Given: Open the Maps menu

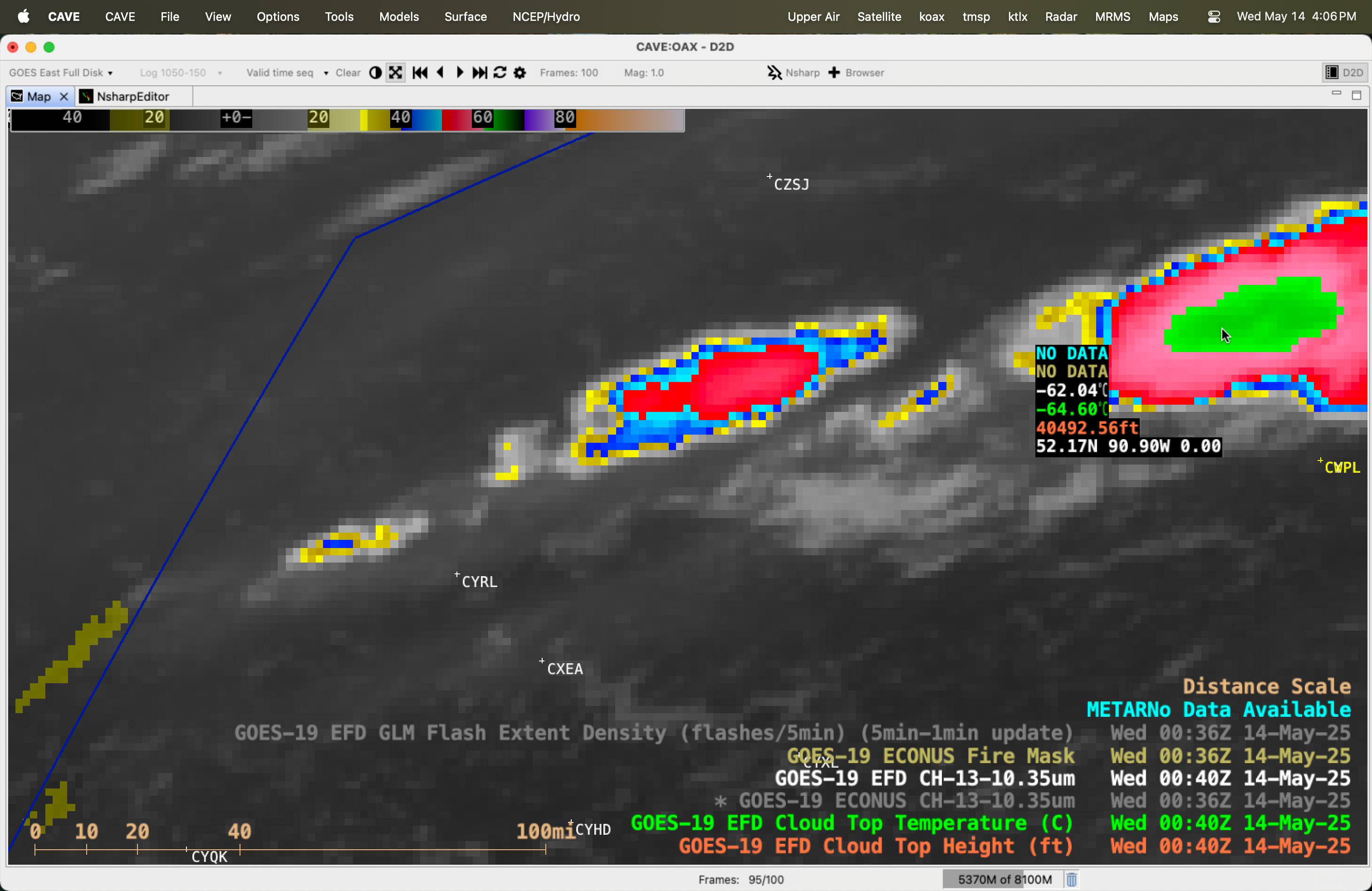Looking at the screenshot, I should tap(1163, 17).
